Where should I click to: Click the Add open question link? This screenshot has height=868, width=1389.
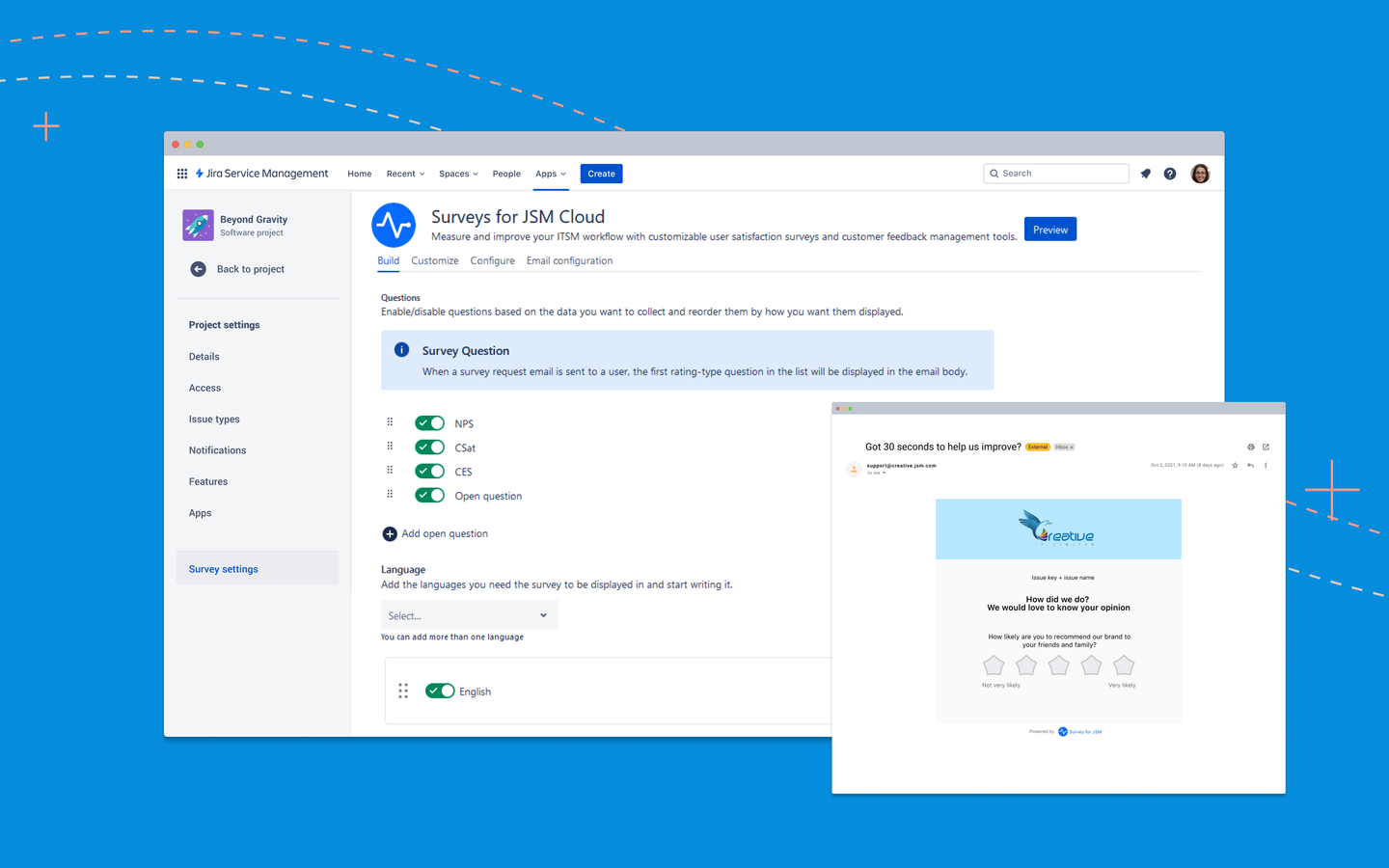point(445,533)
